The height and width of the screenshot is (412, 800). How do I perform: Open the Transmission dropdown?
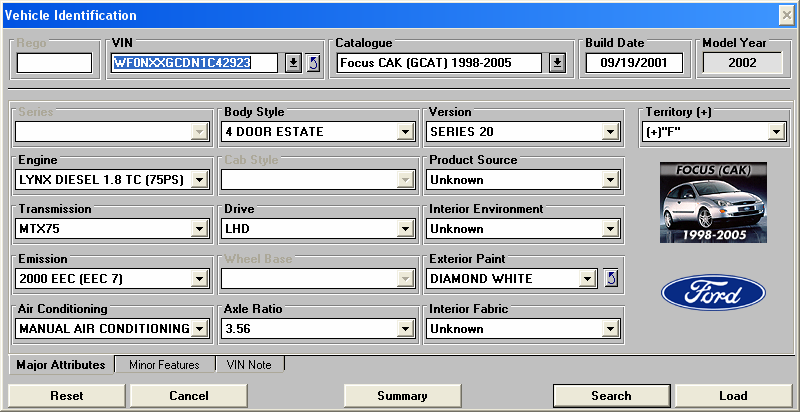tap(199, 229)
